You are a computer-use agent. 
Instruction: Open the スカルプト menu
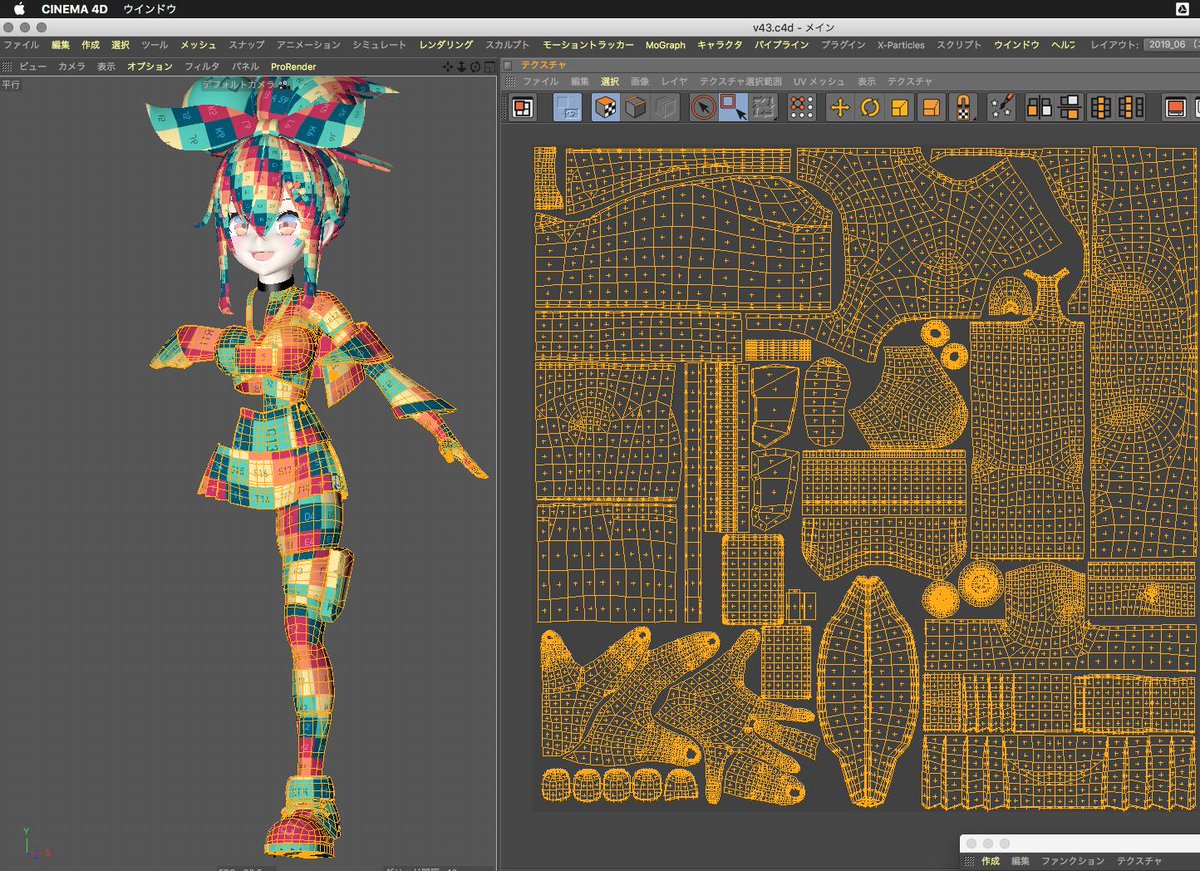508,45
